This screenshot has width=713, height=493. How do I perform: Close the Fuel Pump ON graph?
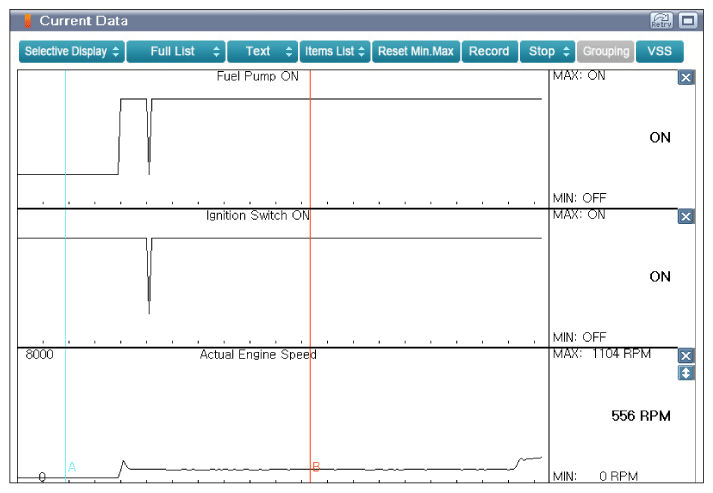(x=686, y=78)
